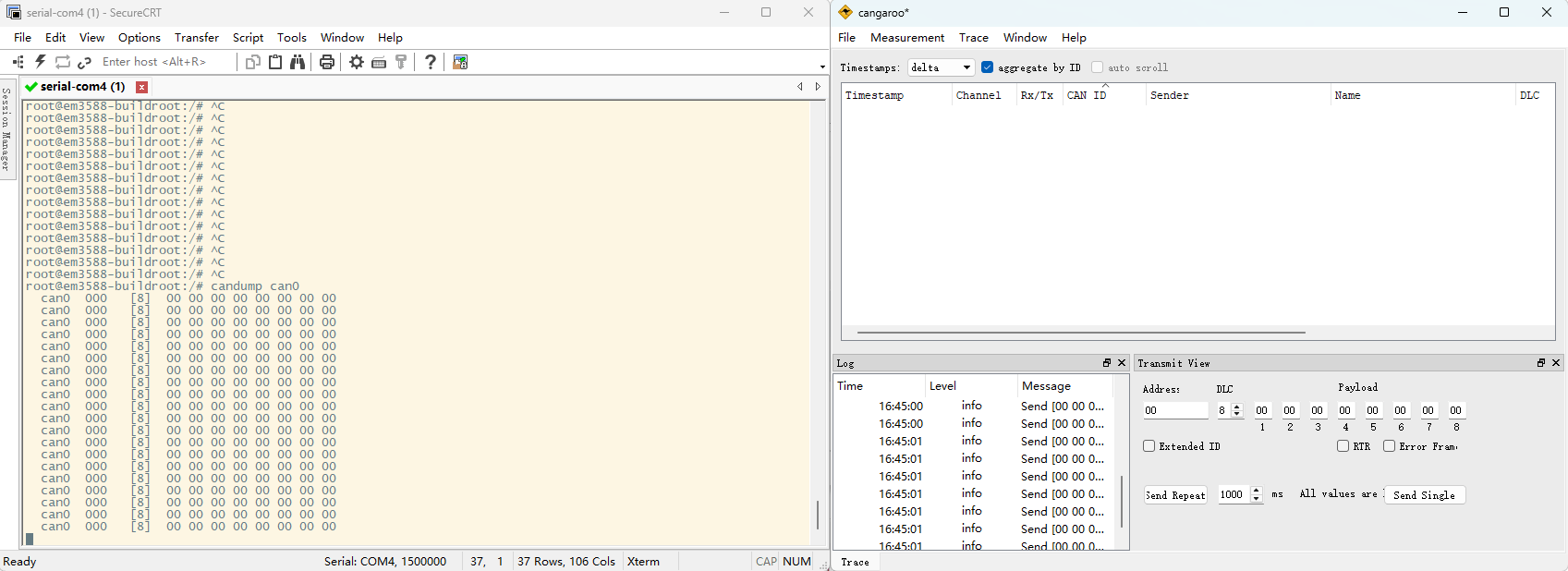Click payload byte 1 field
Image resolution: width=1568 pixels, height=571 pixels.
pos(1262,410)
